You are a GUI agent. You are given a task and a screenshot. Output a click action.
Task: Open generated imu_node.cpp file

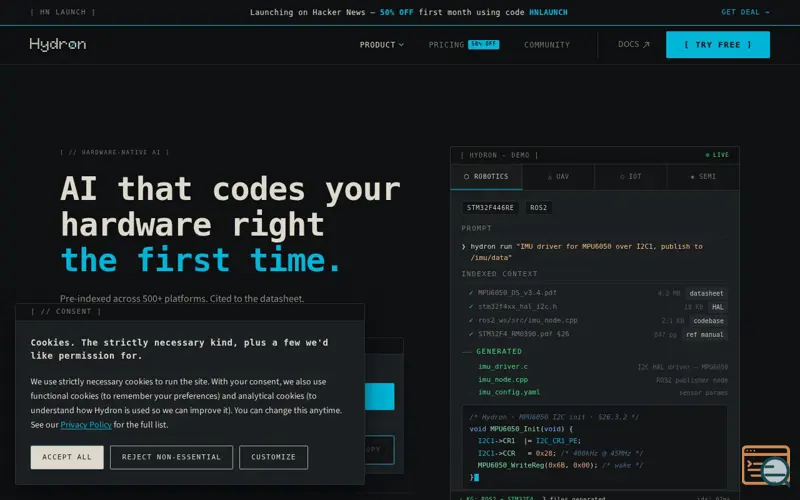(503, 380)
